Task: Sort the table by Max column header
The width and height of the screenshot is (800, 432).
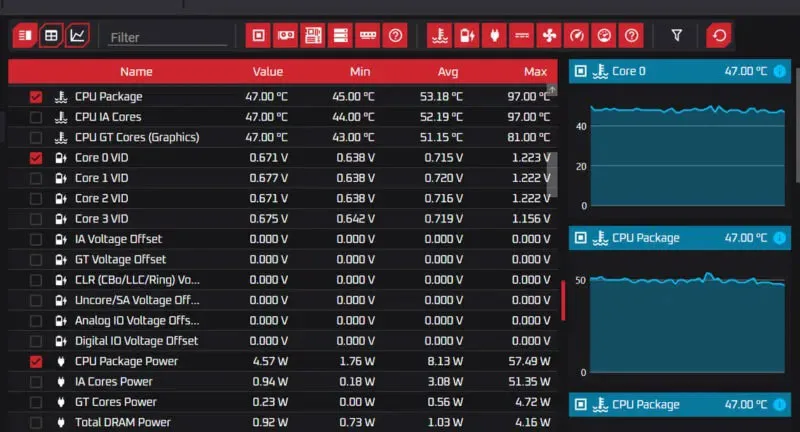Action: (535, 72)
